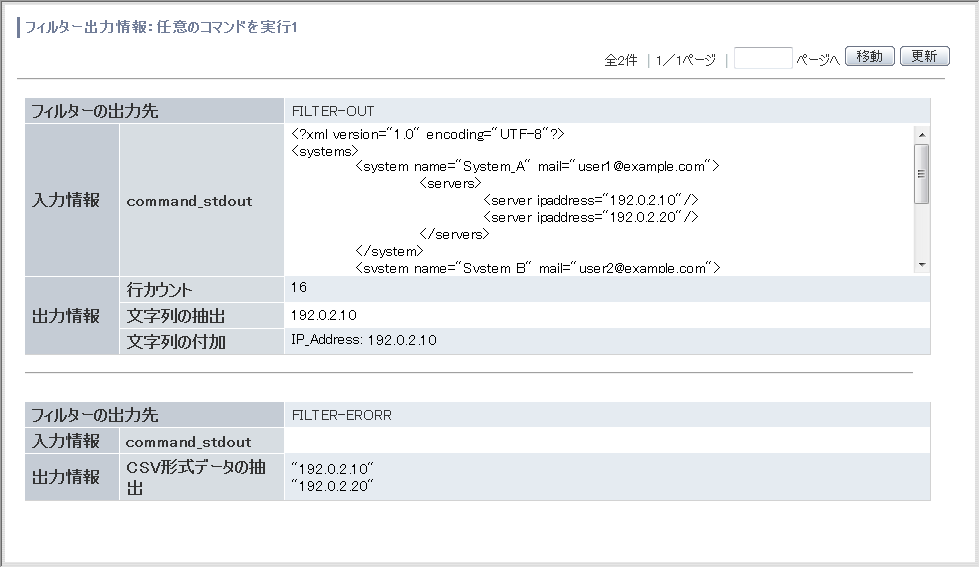Click the System_A xml line in output
Viewport: 980px width, 568px height.
(x=538, y=166)
